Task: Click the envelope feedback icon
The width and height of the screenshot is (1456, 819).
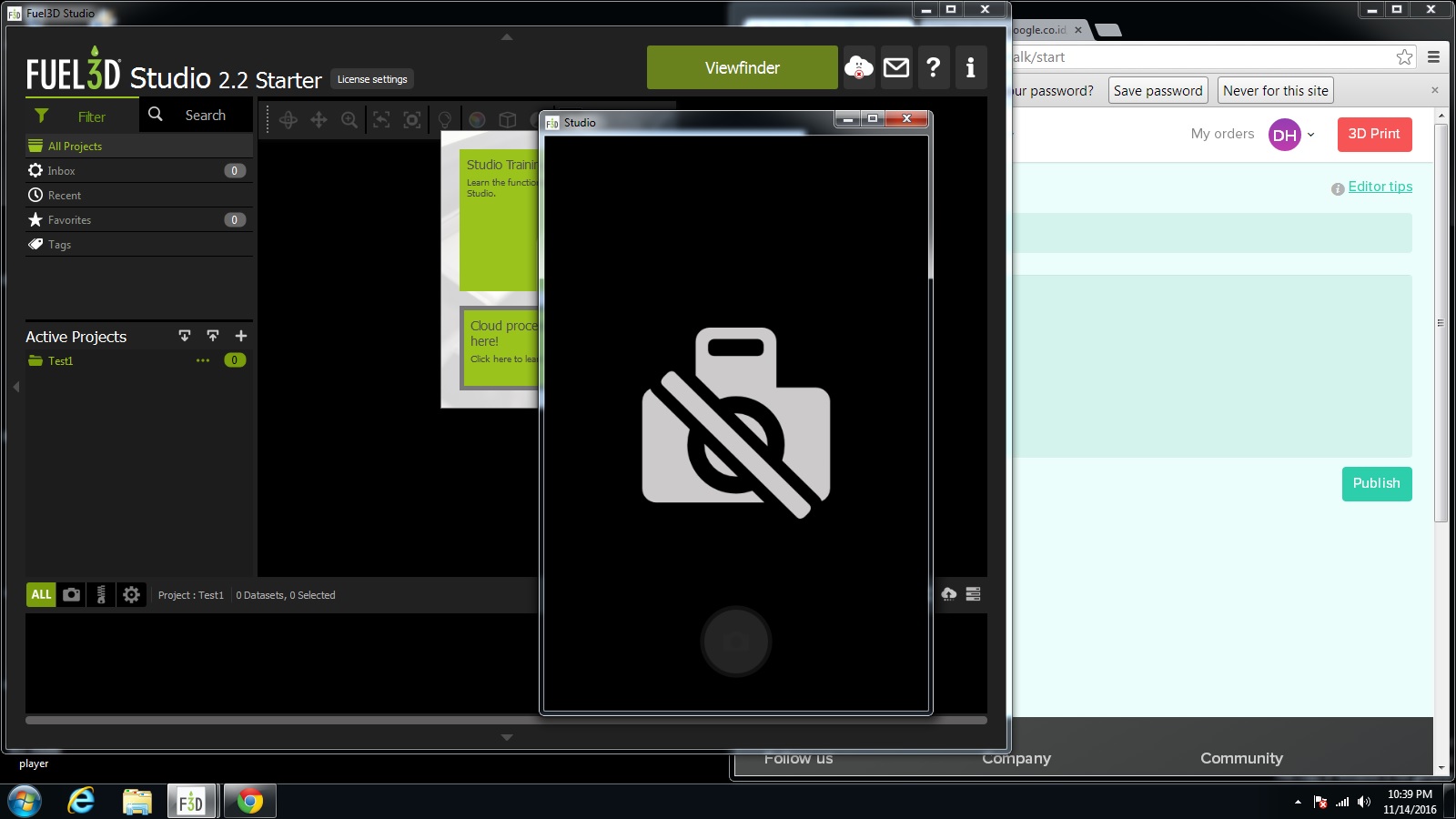Action: (896, 67)
